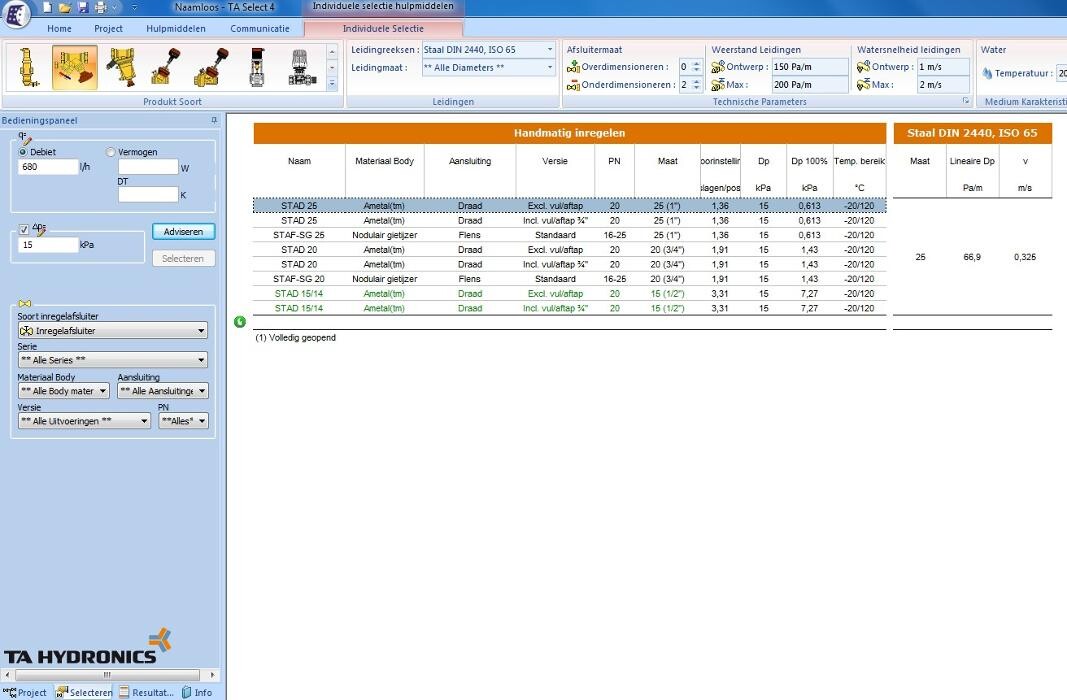
Task: Select the Debiet radio button
Action: (x=23, y=152)
